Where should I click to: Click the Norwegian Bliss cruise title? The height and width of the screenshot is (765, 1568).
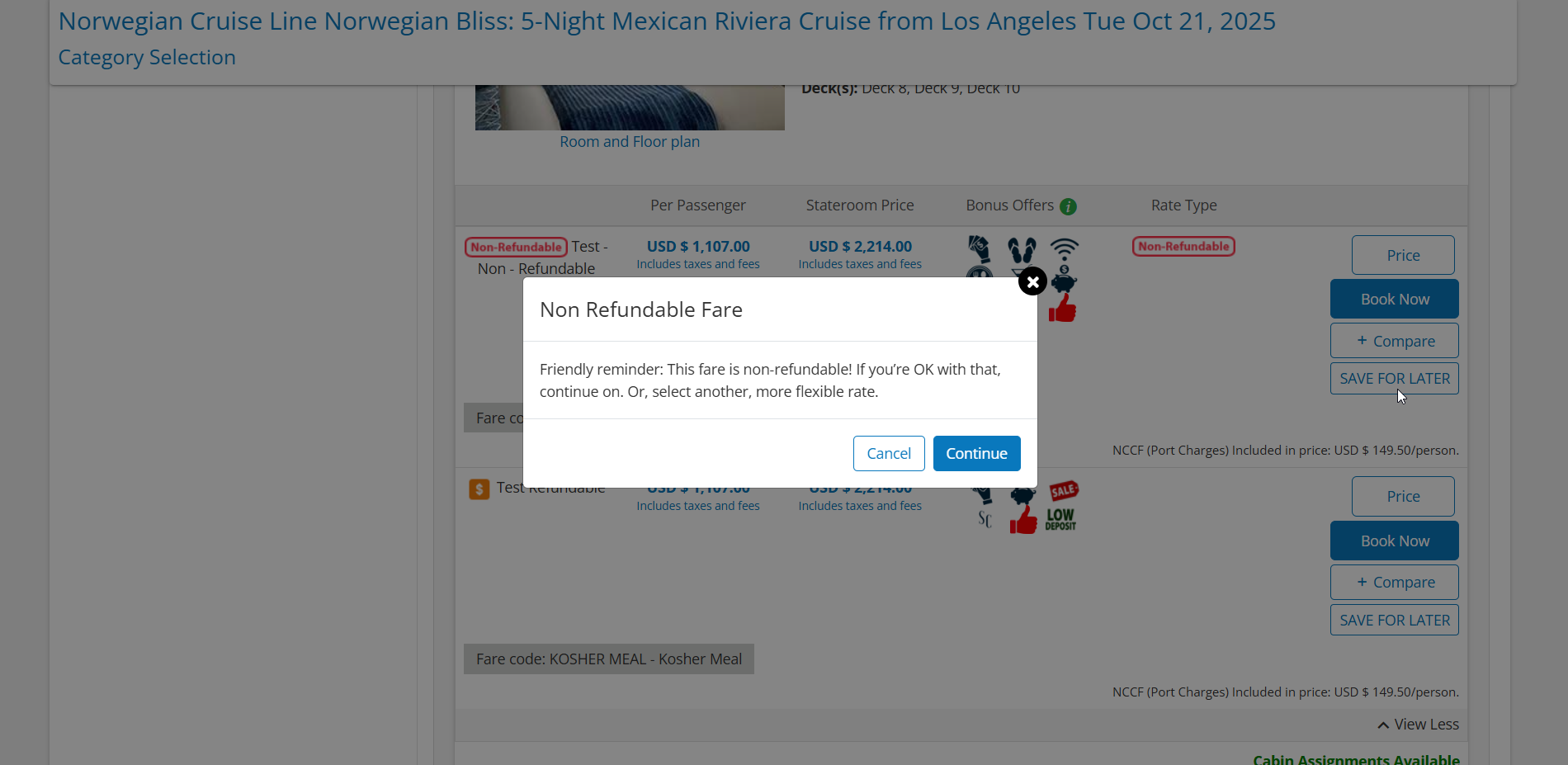click(x=667, y=21)
